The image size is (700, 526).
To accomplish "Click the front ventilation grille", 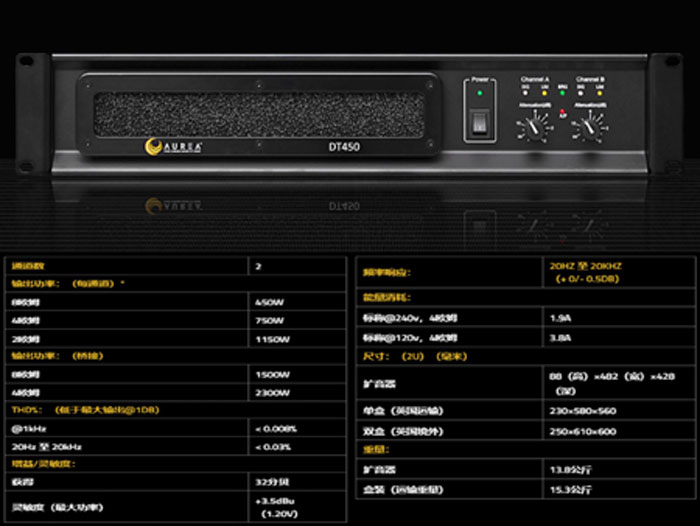I will 259,114.
